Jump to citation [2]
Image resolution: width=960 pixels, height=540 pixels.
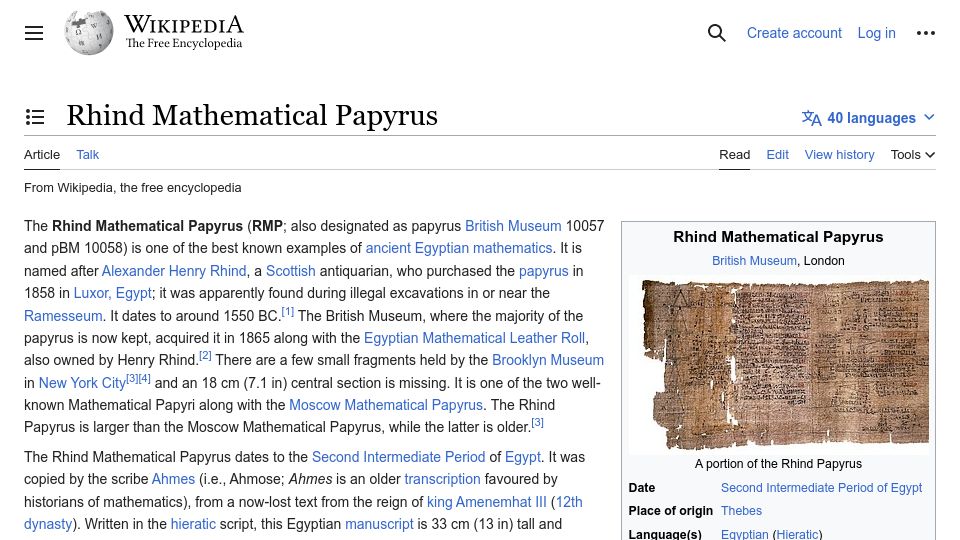pyautogui.click(x=205, y=356)
